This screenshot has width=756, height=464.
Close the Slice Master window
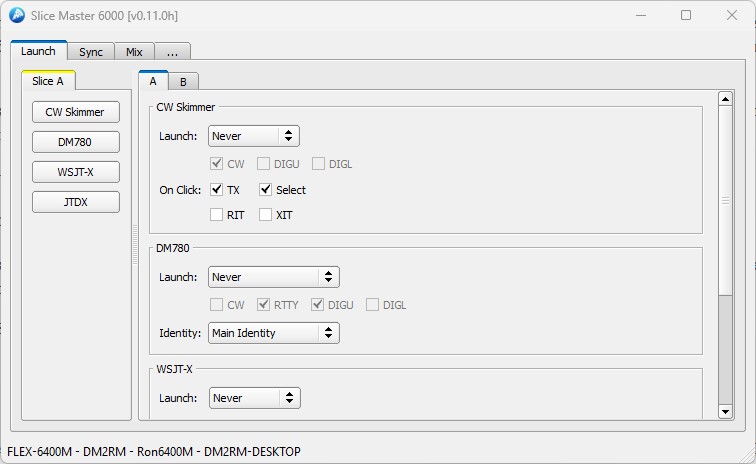click(x=731, y=15)
